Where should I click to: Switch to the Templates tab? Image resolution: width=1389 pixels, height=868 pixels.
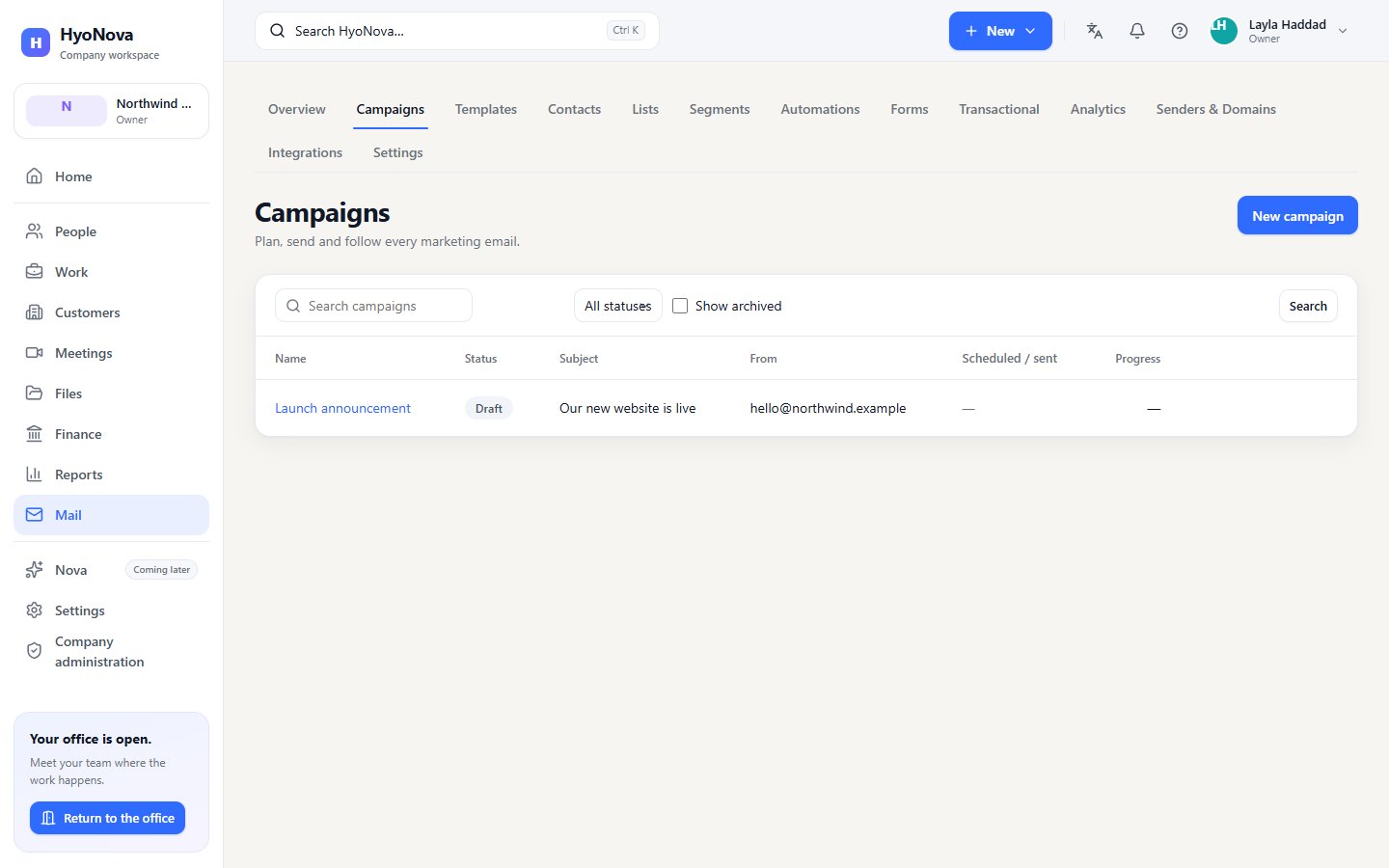point(486,109)
